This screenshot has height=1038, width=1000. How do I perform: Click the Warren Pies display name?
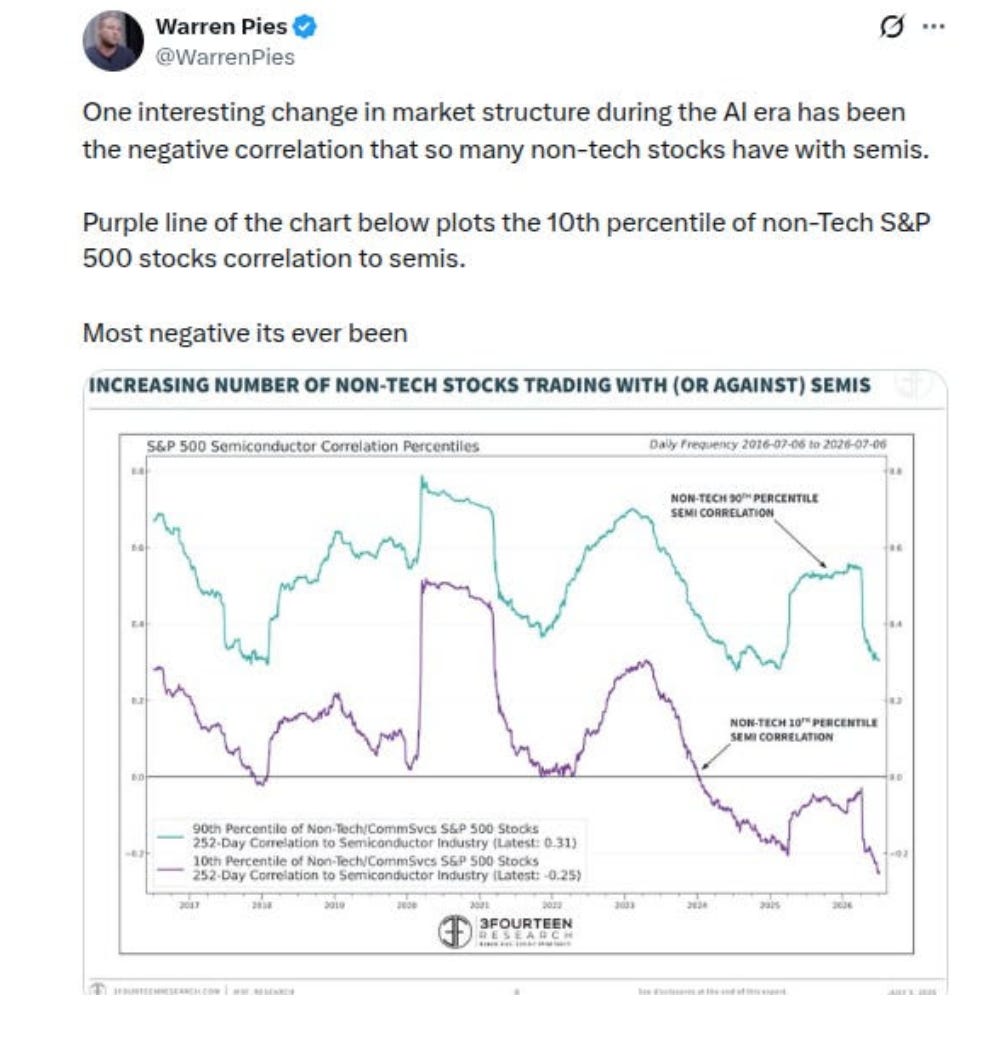coord(221,26)
